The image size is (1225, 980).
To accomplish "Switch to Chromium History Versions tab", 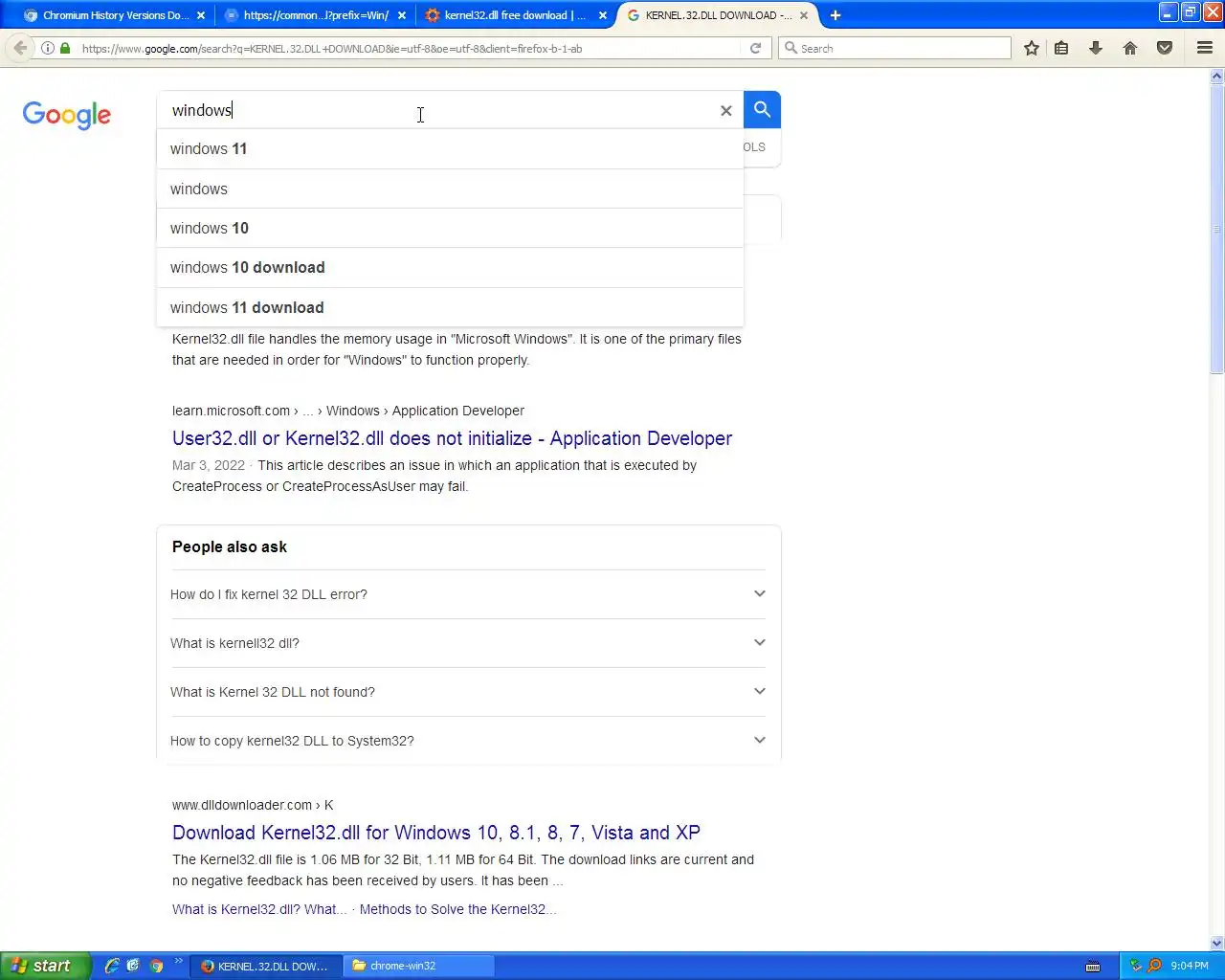I will point(115,15).
